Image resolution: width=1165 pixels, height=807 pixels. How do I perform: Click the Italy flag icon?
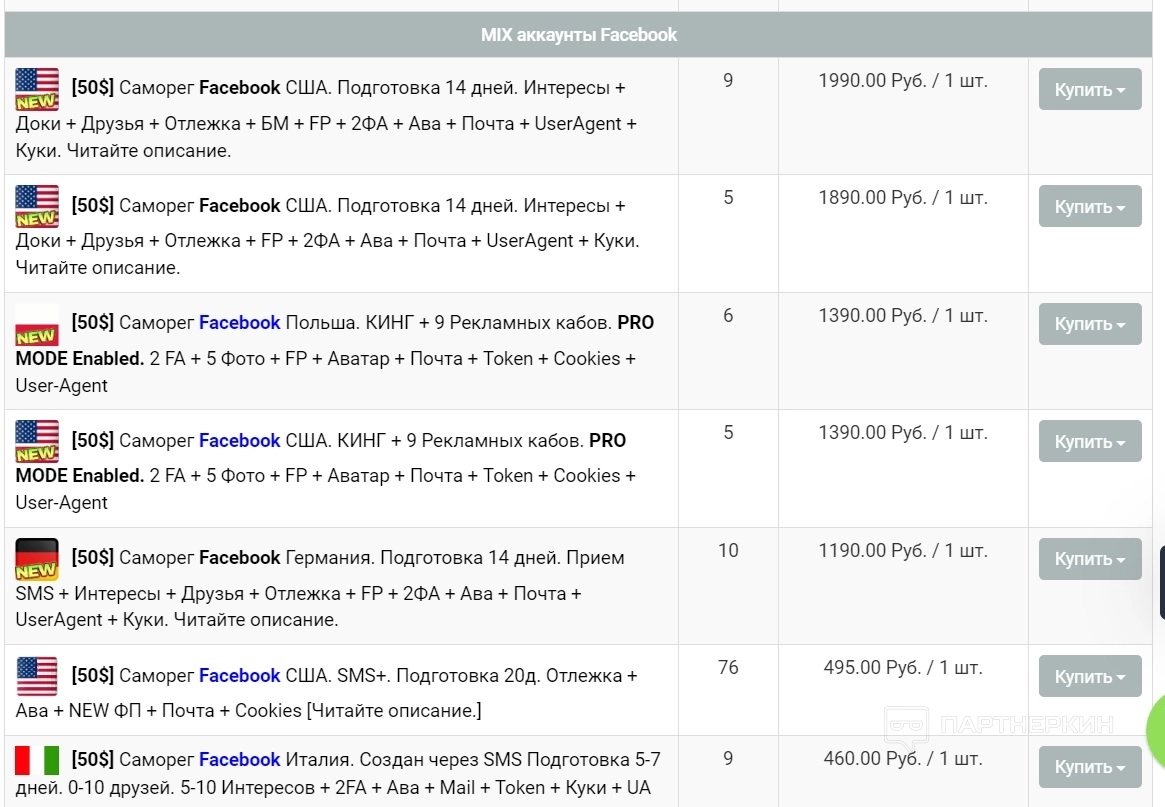coord(37,760)
